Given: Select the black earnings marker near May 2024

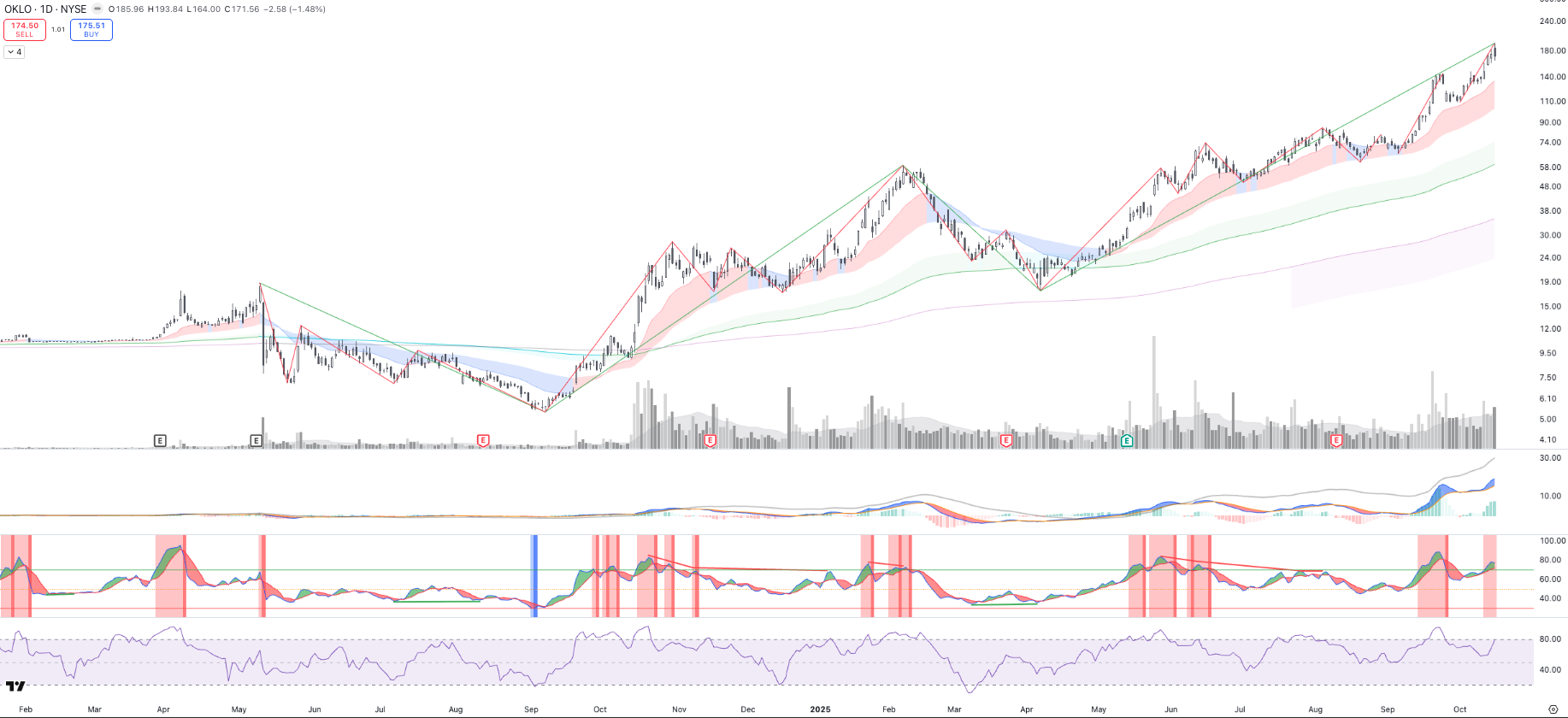Looking at the screenshot, I should [256, 441].
